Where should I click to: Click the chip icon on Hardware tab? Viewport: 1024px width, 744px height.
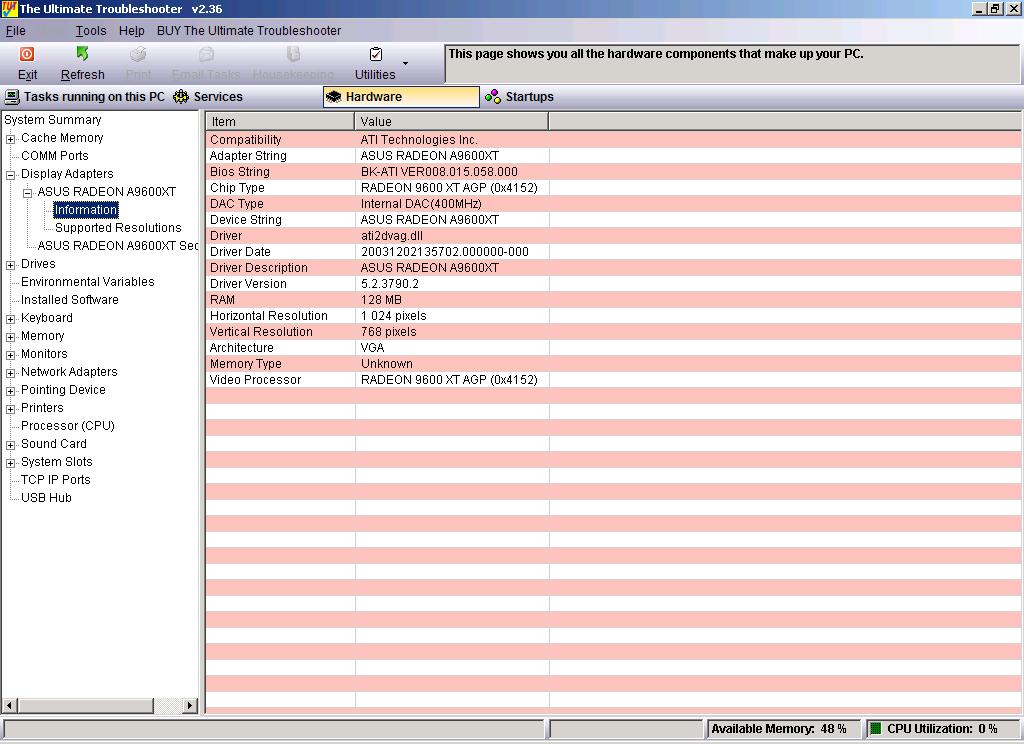(x=334, y=97)
